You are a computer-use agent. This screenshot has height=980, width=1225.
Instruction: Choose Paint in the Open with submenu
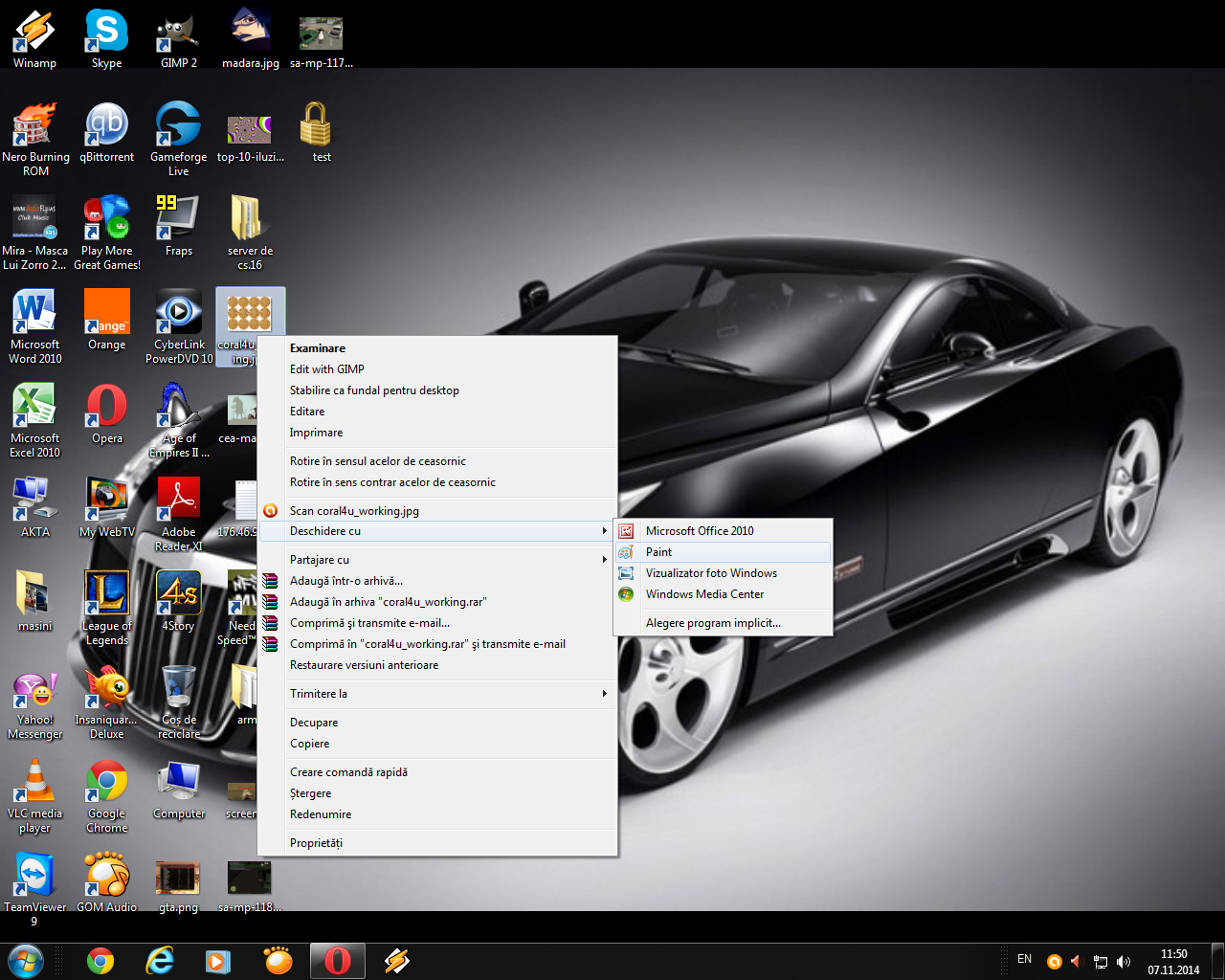658,552
